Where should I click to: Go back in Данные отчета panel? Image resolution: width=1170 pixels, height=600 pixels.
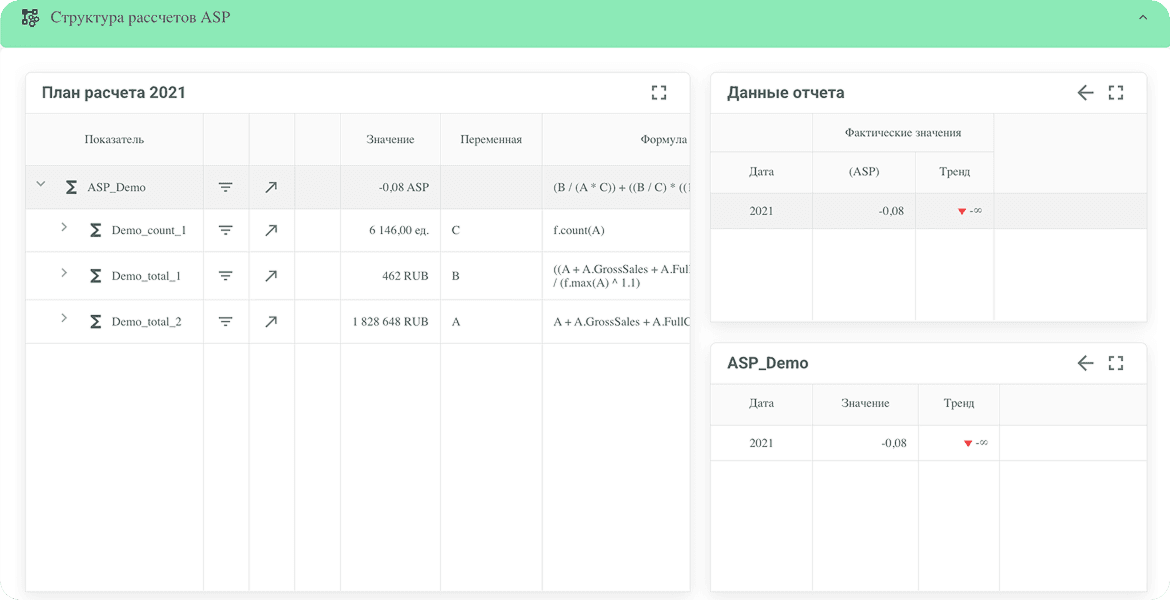[1086, 93]
